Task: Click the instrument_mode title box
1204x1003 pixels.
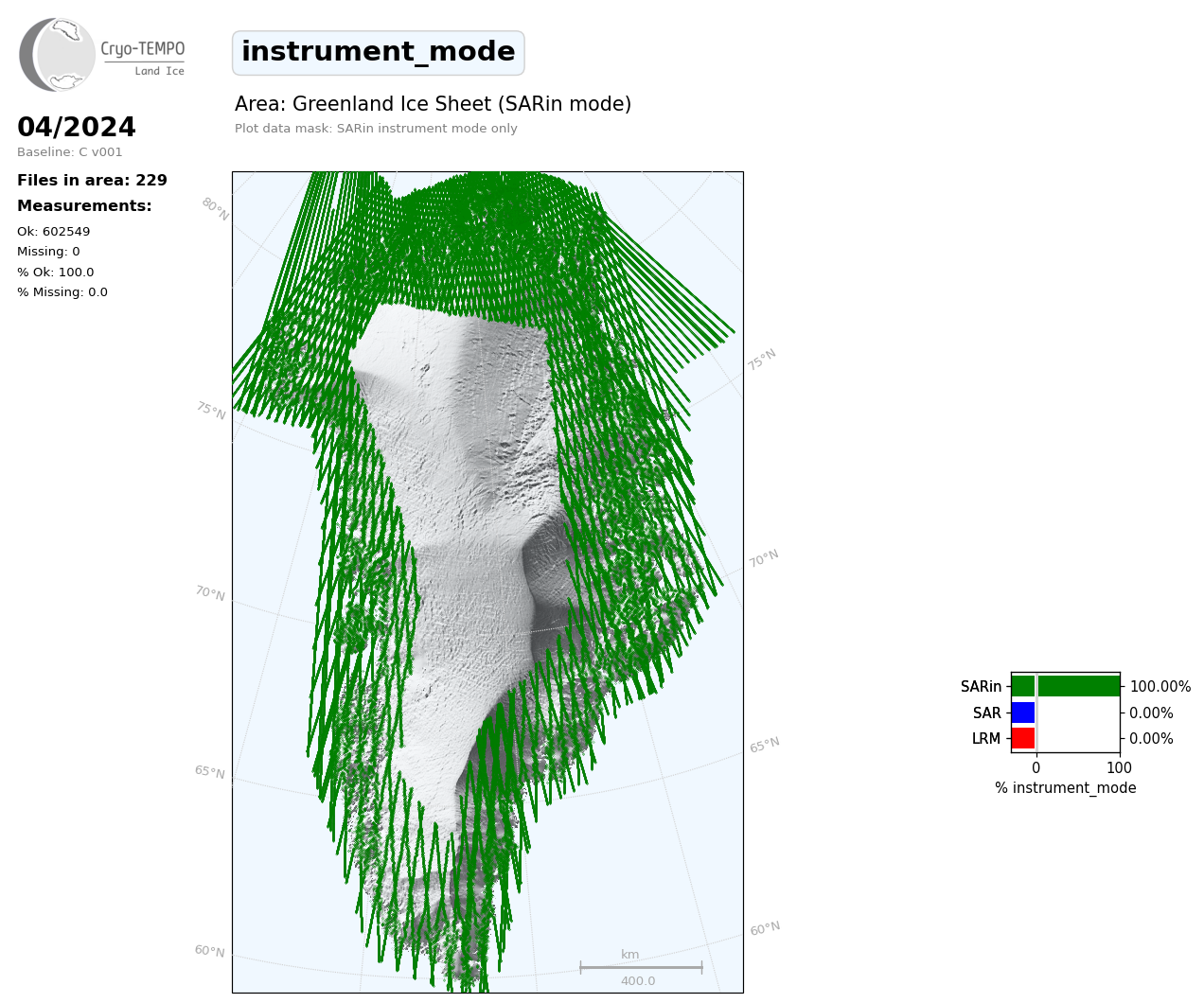Action: (x=379, y=53)
